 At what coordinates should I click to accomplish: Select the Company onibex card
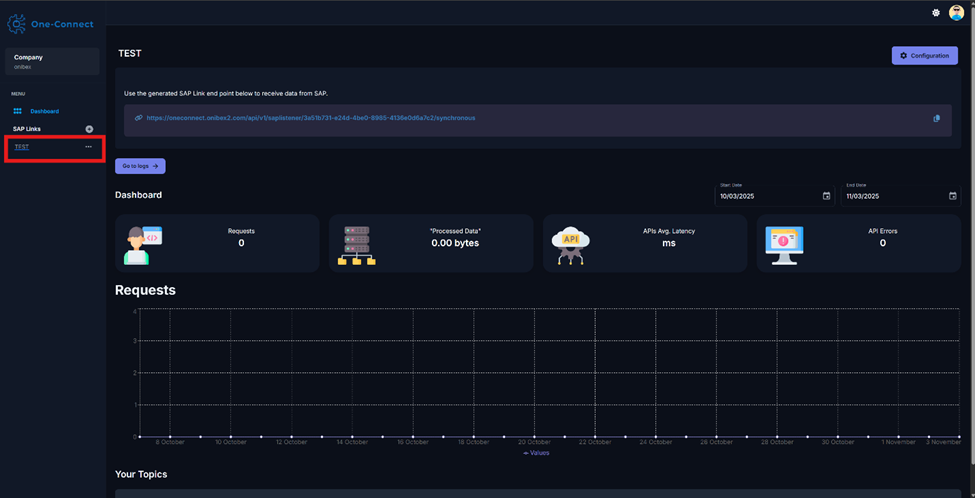tap(52, 61)
